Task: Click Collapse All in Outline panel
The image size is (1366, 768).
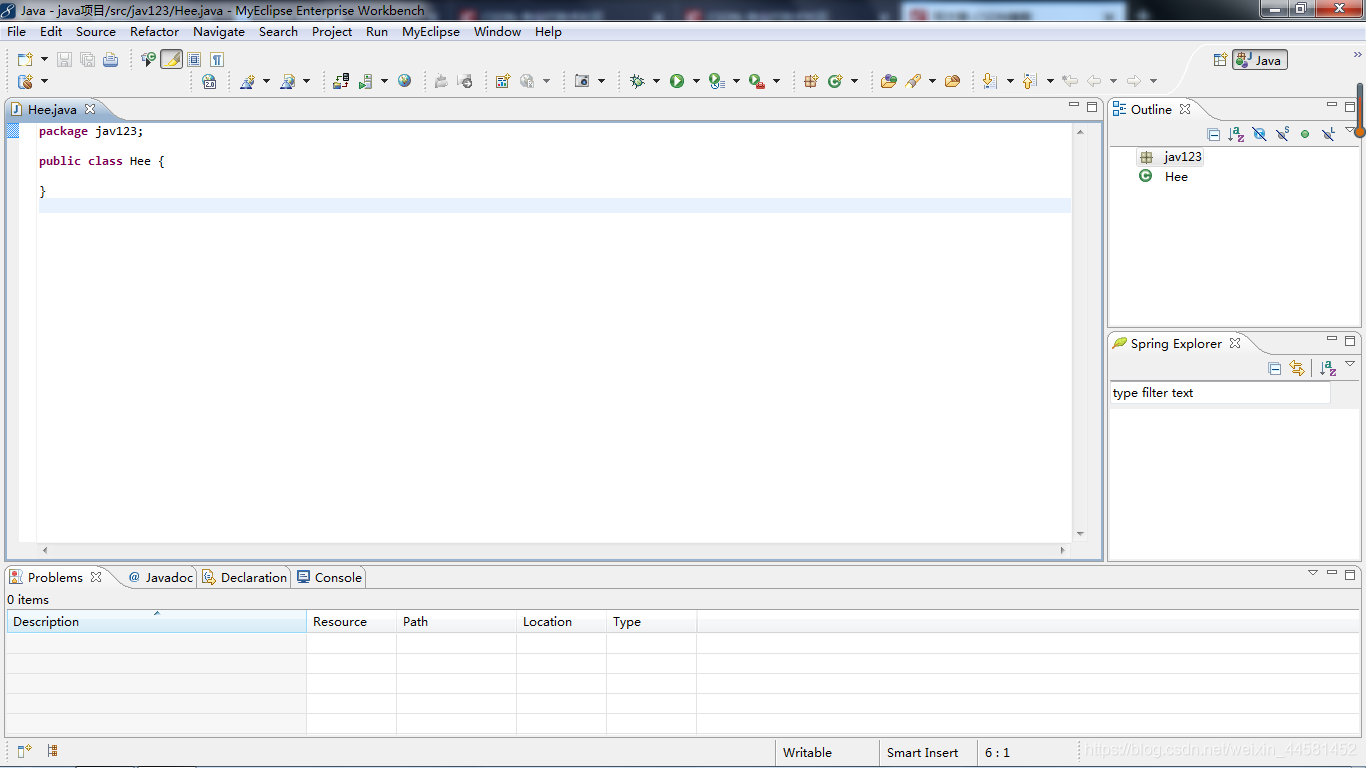Action: tap(1214, 134)
